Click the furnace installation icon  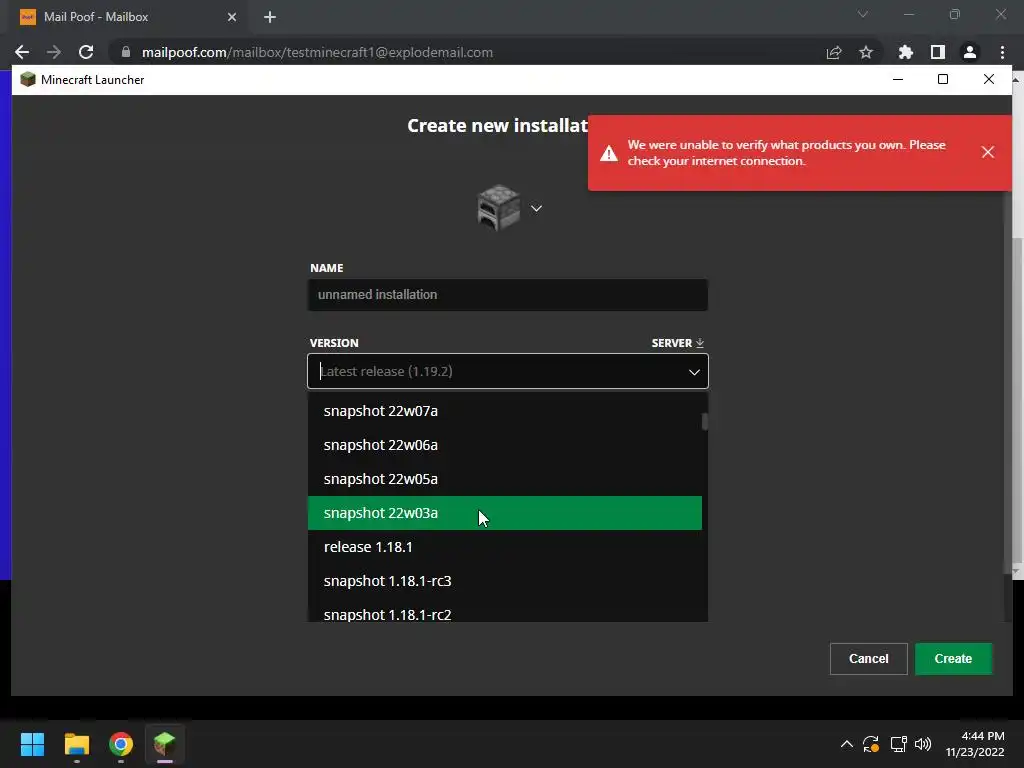[498, 208]
